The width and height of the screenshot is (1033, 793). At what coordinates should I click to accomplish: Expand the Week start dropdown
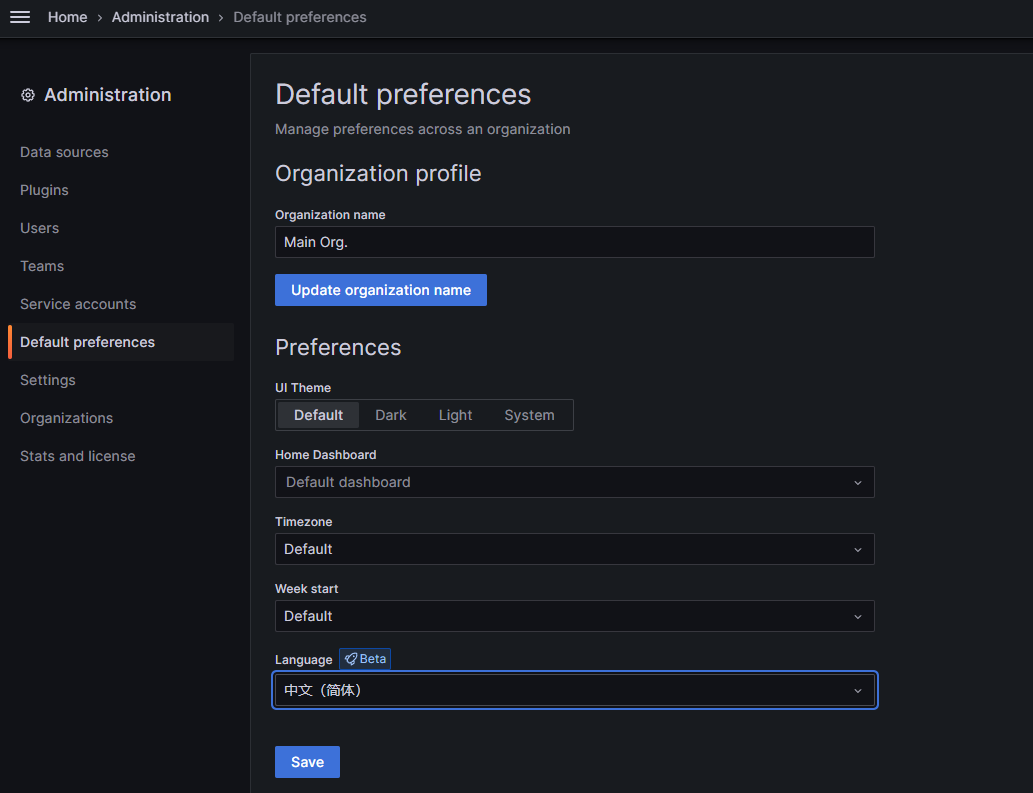point(574,616)
